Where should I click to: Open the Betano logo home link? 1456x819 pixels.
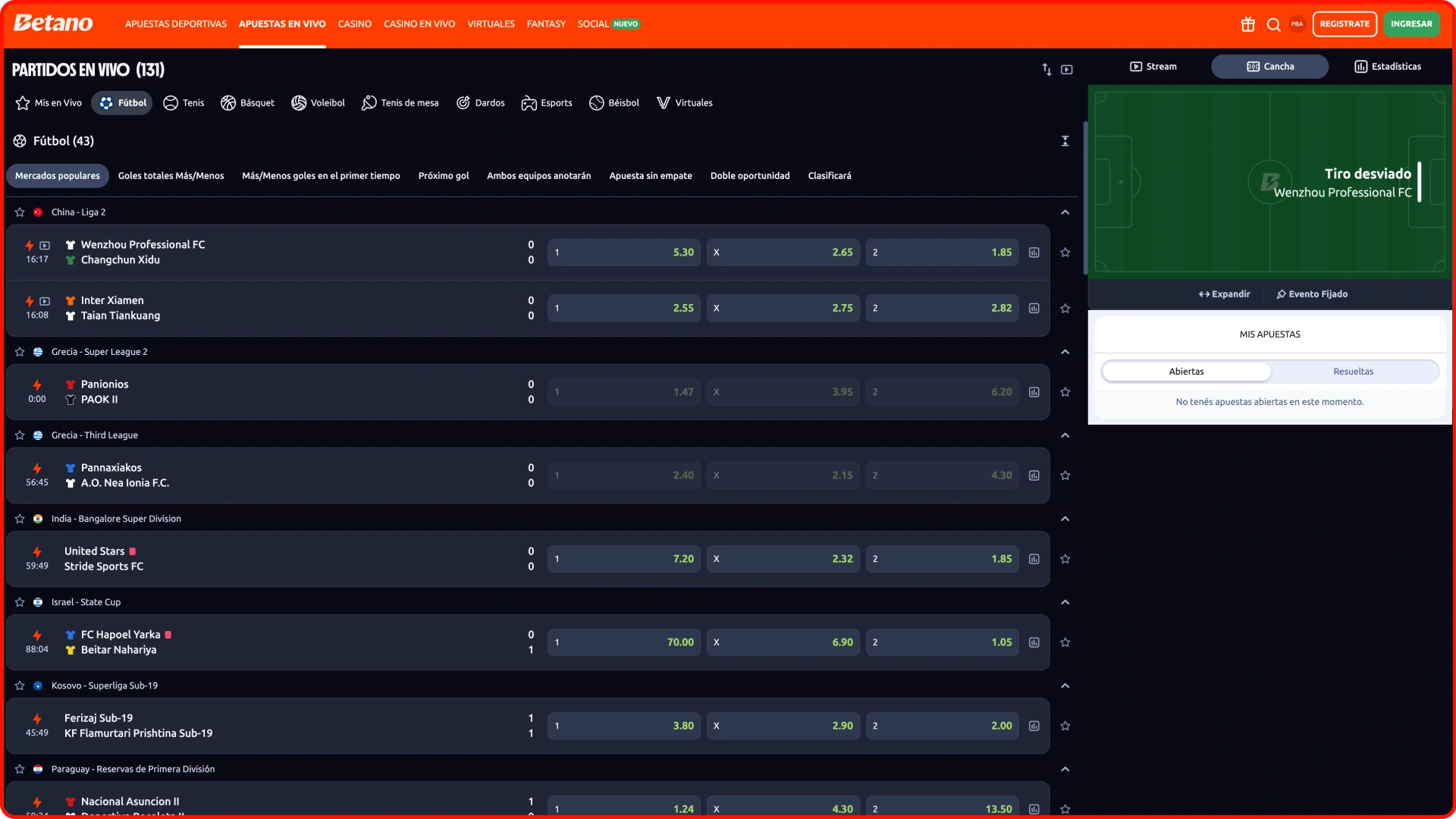pyautogui.click(x=53, y=24)
